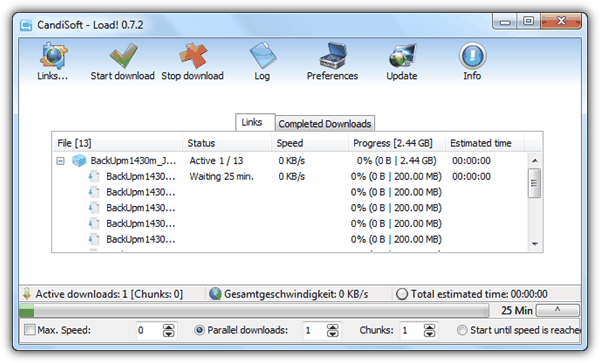Click the download arrow icon beside Active downloads

27,294
